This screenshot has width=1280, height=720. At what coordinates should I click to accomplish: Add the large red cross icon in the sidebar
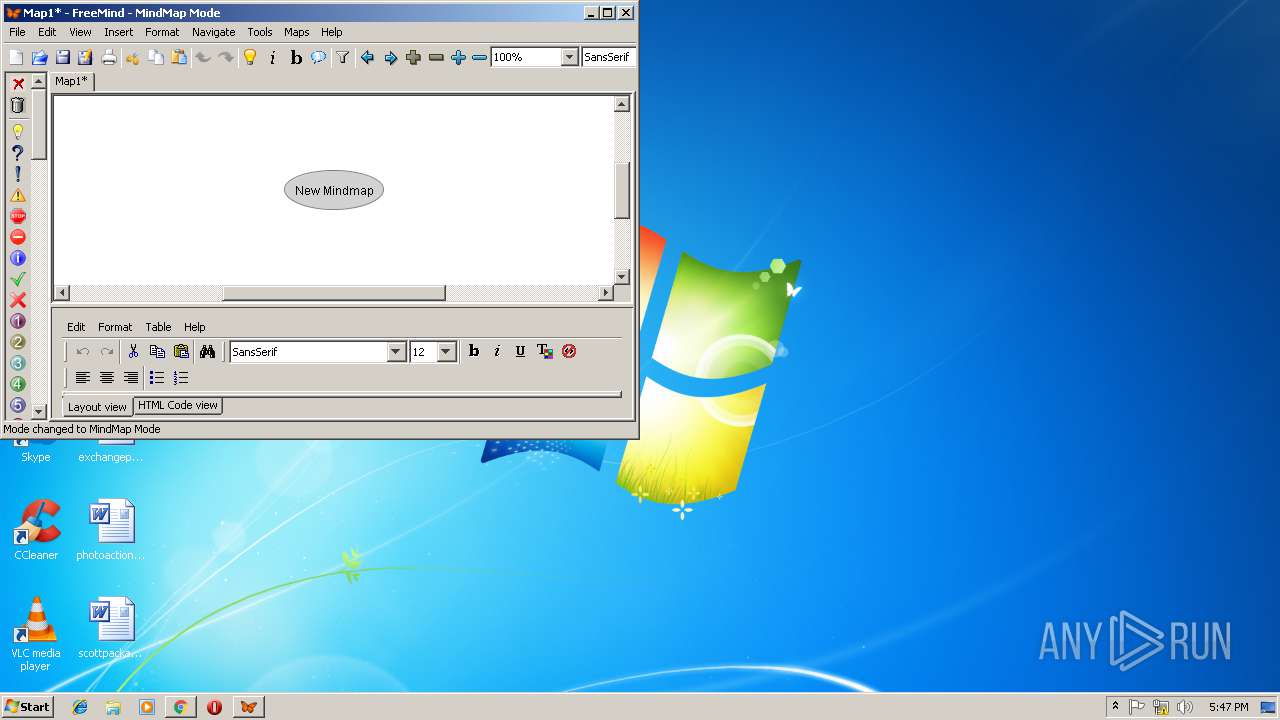pos(17,300)
